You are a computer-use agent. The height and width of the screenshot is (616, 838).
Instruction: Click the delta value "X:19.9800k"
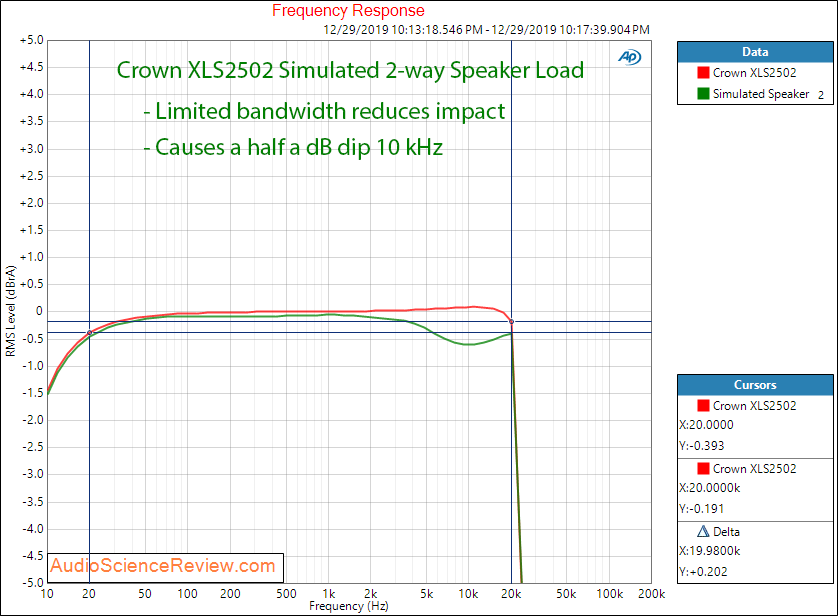coord(709,551)
